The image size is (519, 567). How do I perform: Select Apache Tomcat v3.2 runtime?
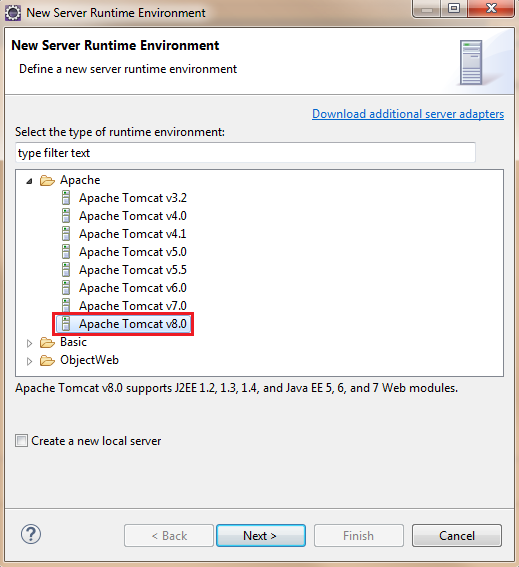pos(133,198)
